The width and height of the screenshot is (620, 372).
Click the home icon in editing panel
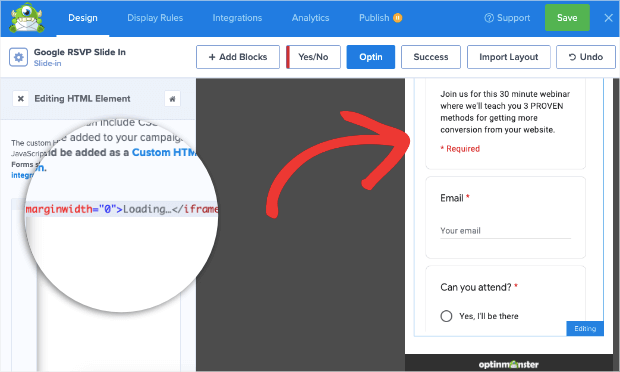[x=172, y=98]
